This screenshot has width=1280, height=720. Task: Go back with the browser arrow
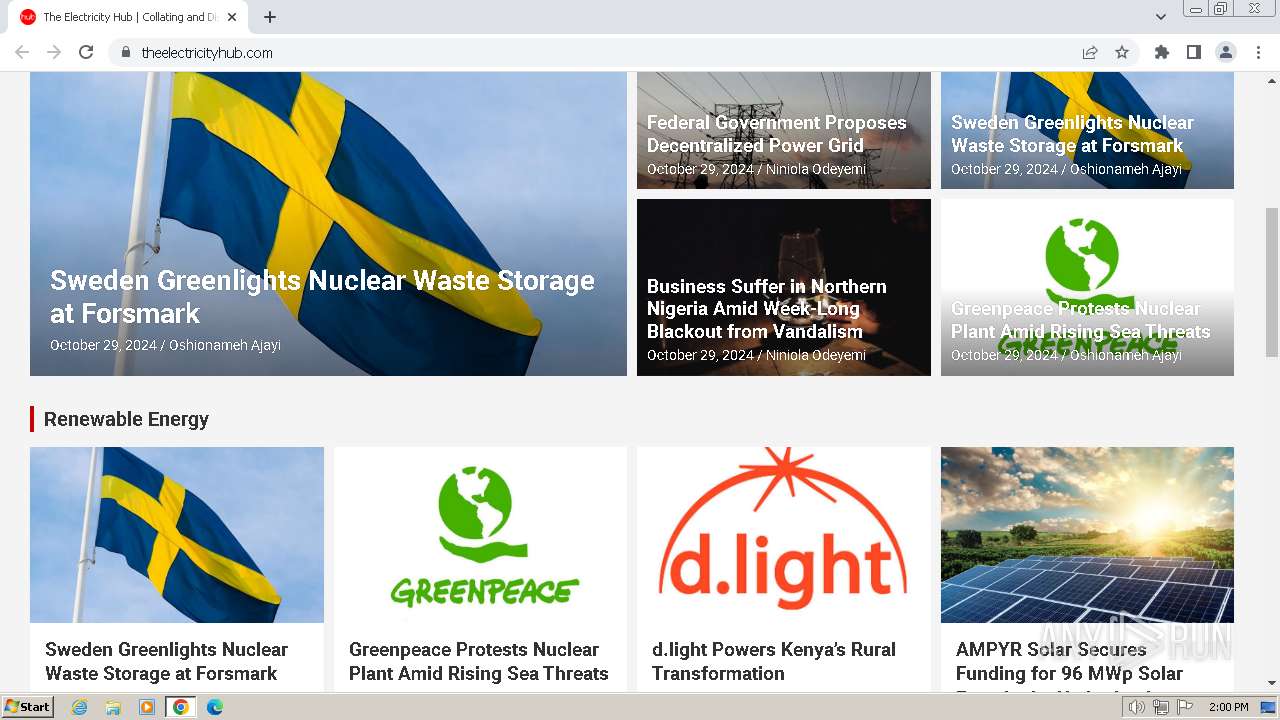pyautogui.click(x=22, y=52)
